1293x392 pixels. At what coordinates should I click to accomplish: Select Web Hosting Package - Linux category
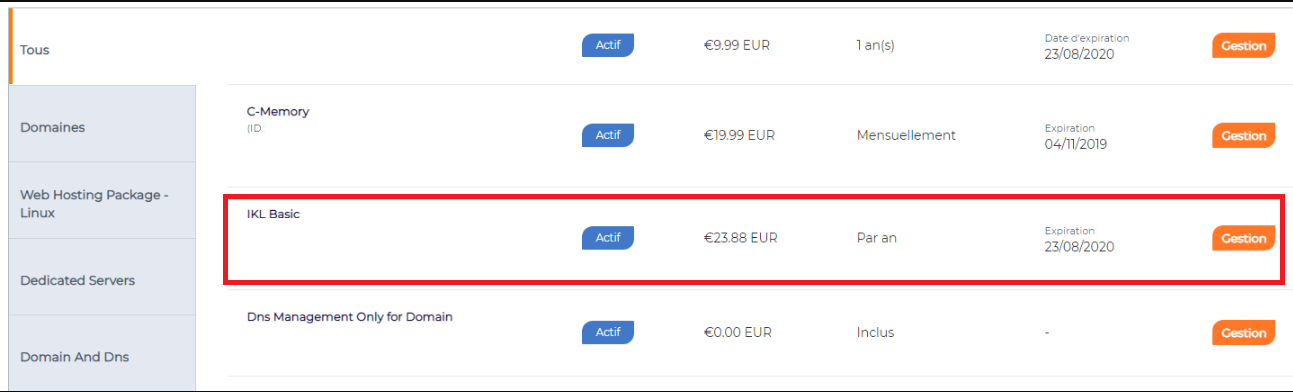(x=102, y=201)
